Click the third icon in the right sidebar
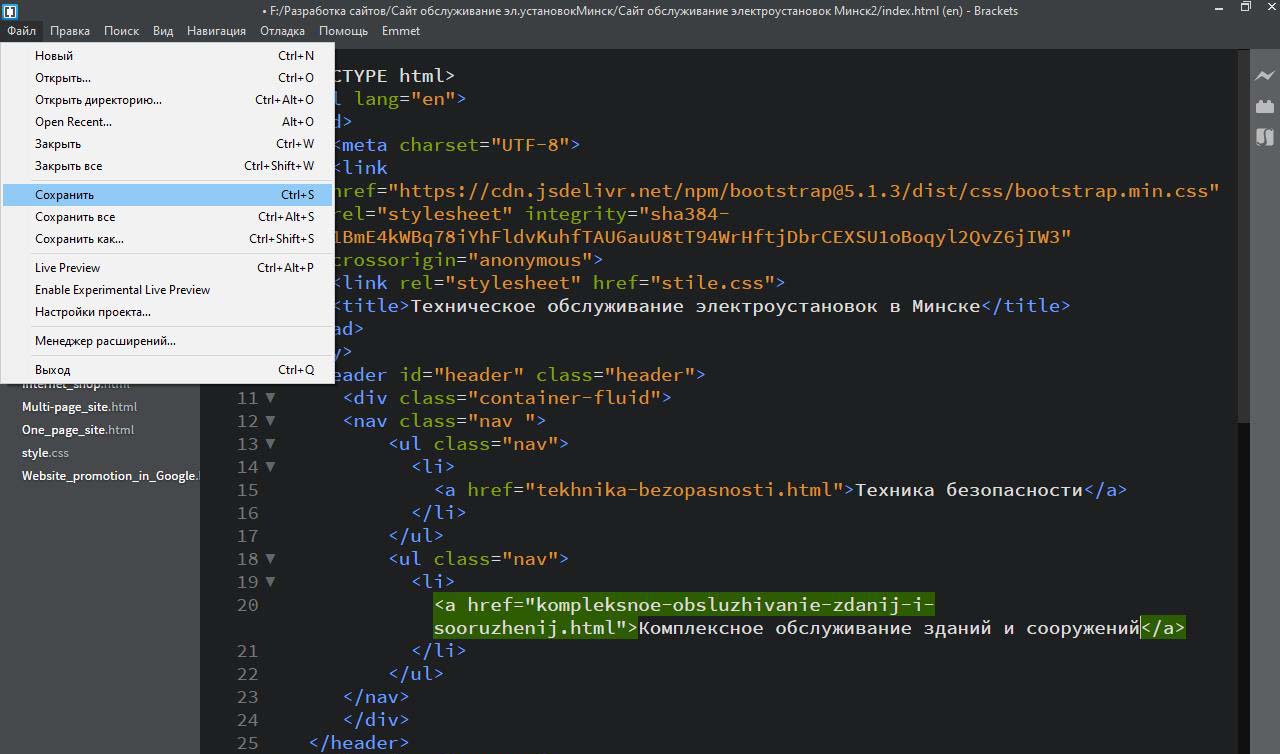 [x=1264, y=137]
